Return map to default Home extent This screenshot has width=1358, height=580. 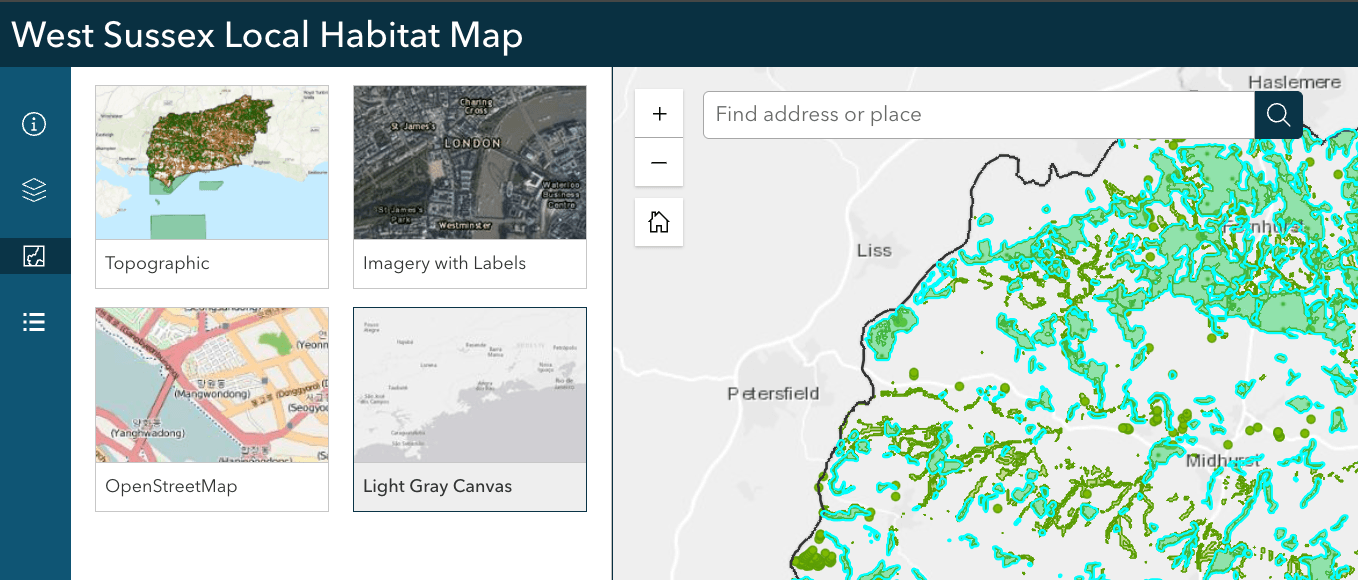click(659, 222)
